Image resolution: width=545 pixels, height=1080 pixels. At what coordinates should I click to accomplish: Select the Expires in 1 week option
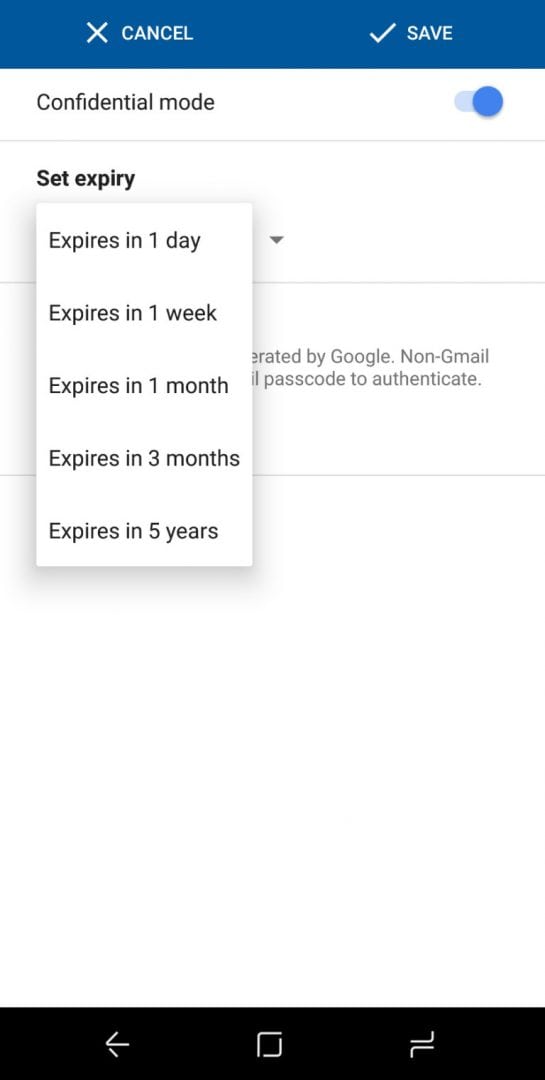[x=144, y=313]
